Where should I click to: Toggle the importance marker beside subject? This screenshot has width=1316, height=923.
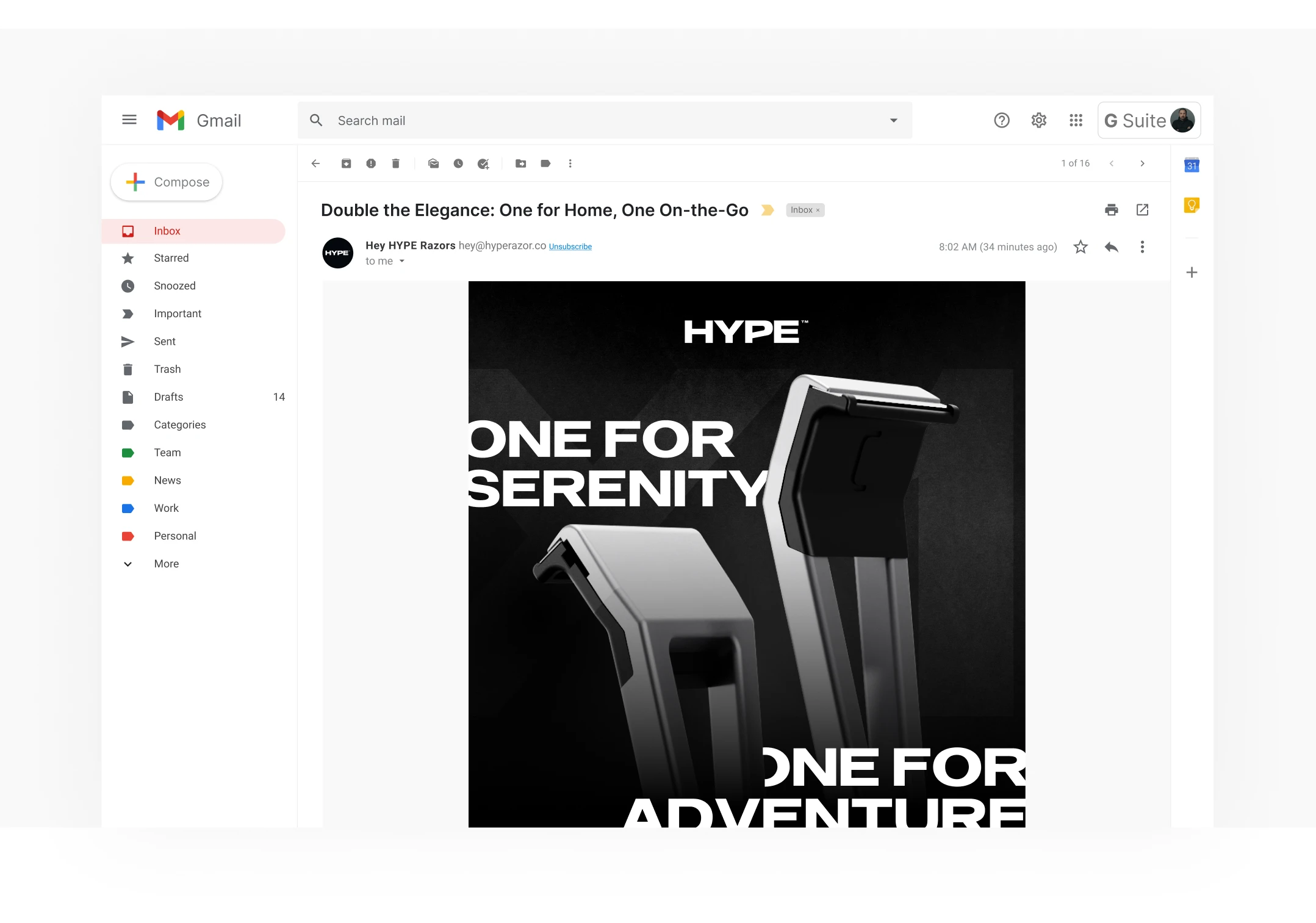tap(768, 210)
